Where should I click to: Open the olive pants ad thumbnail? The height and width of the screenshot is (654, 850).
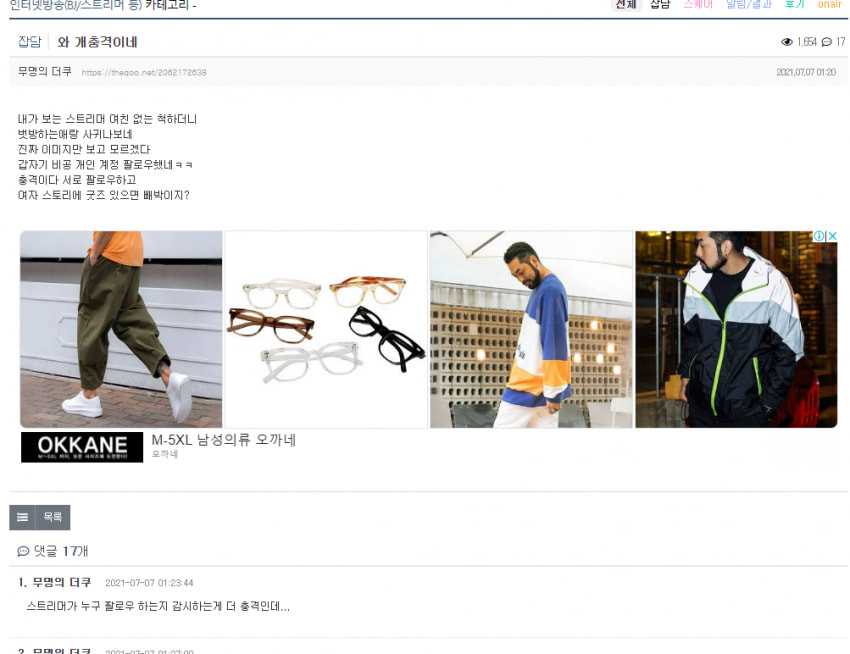(x=121, y=329)
